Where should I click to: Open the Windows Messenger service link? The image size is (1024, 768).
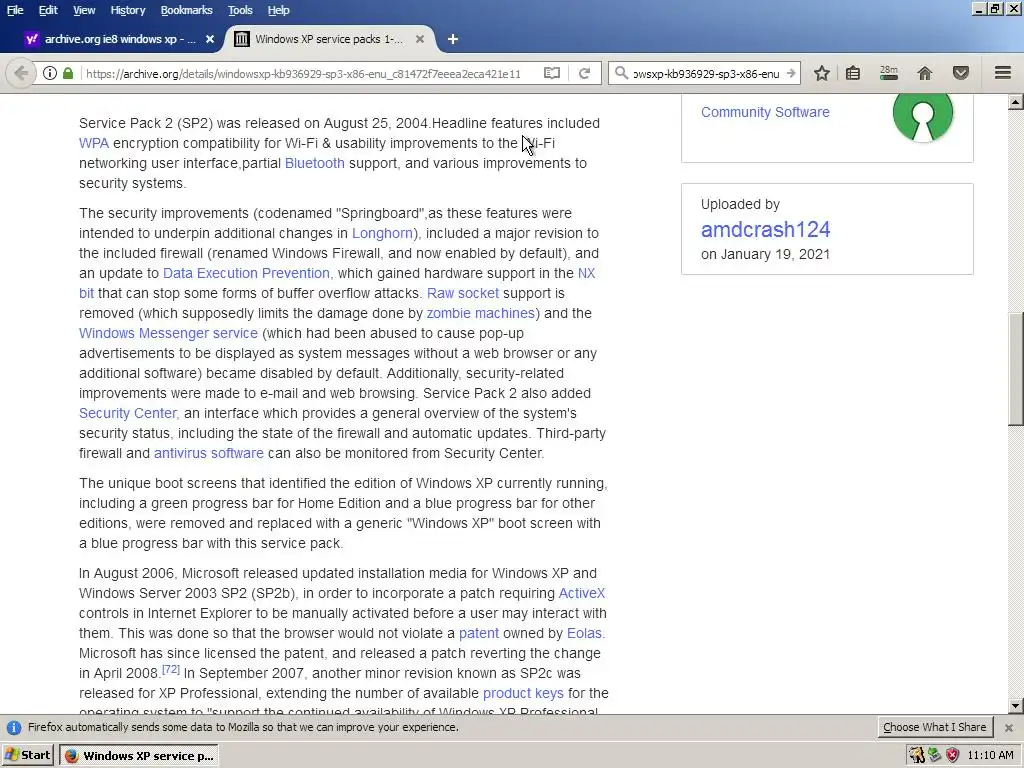point(168,333)
